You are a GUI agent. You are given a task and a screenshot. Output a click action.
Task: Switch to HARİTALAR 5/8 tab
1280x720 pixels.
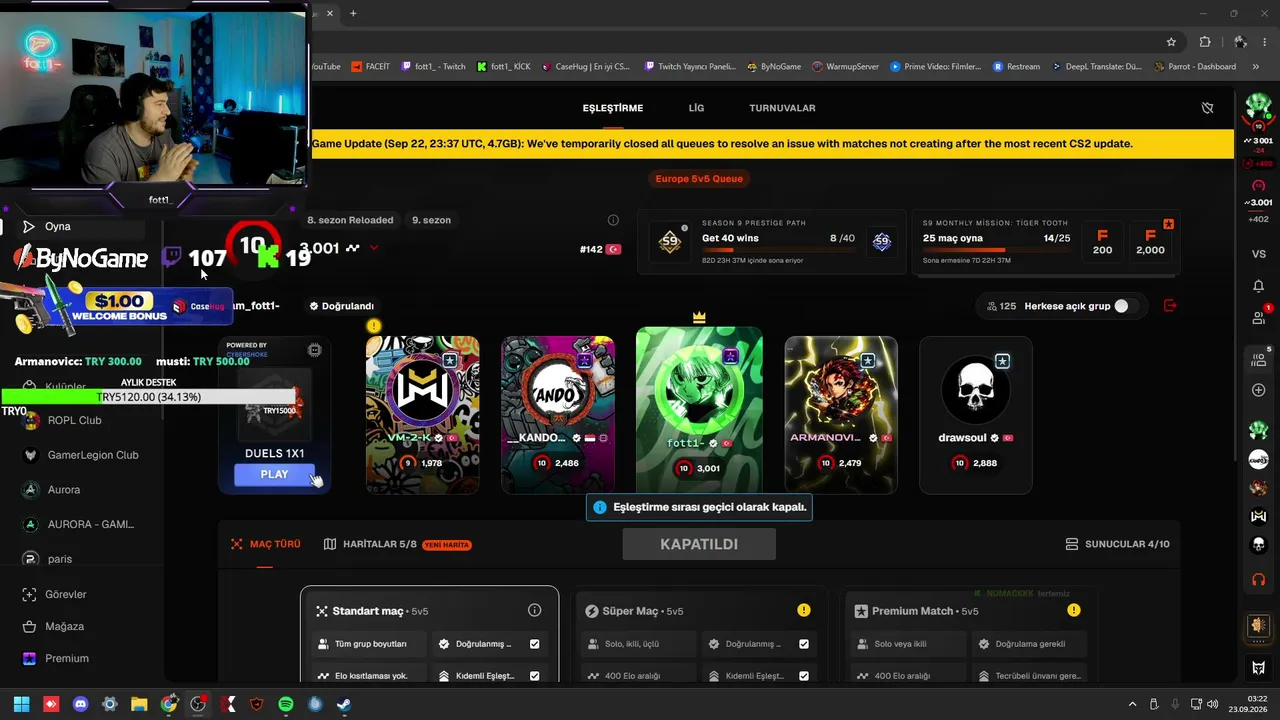point(397,544)
